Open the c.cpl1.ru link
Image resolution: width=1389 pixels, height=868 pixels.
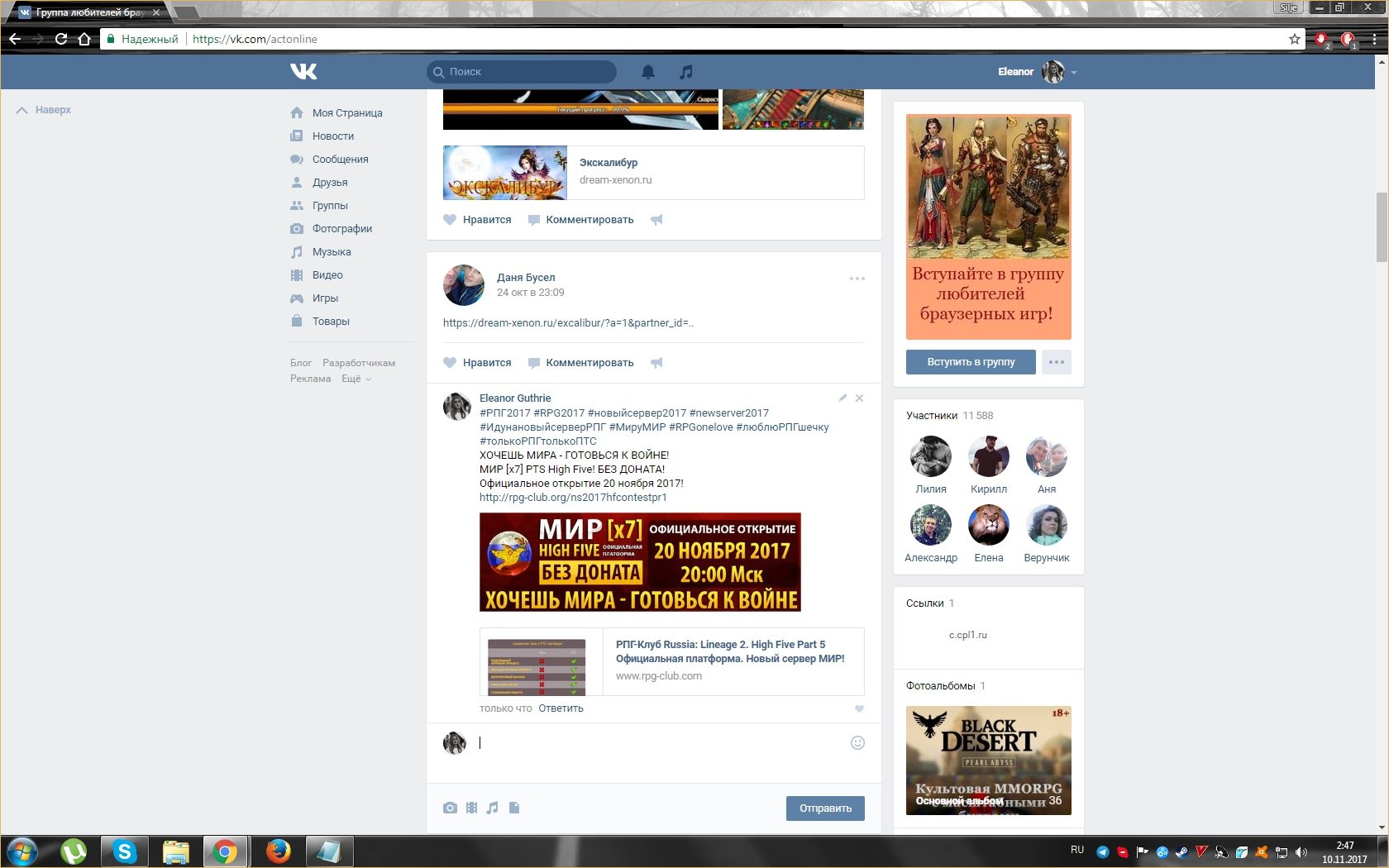(967, 635)
